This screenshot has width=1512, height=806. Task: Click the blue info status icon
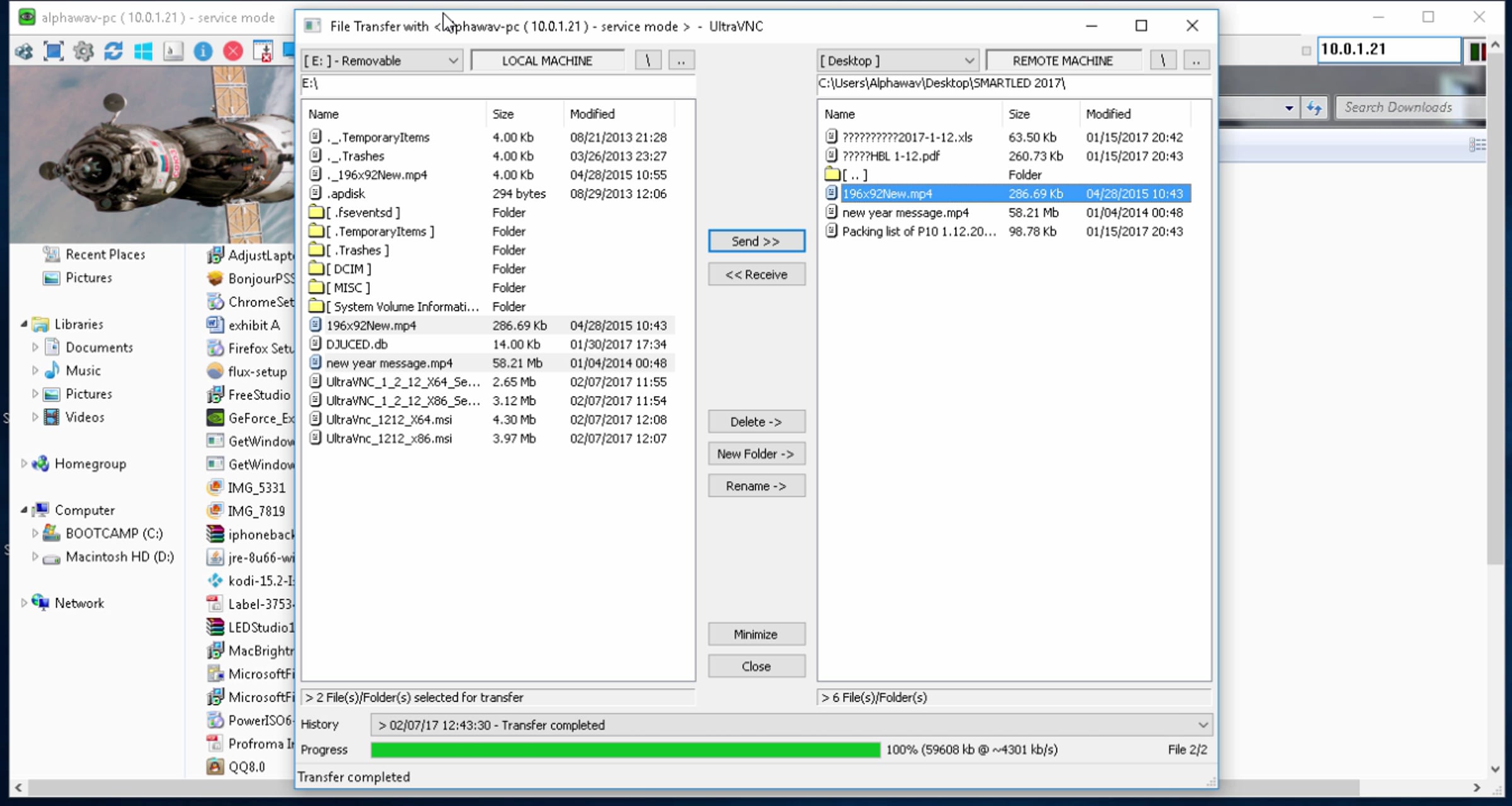pos(203,51)
